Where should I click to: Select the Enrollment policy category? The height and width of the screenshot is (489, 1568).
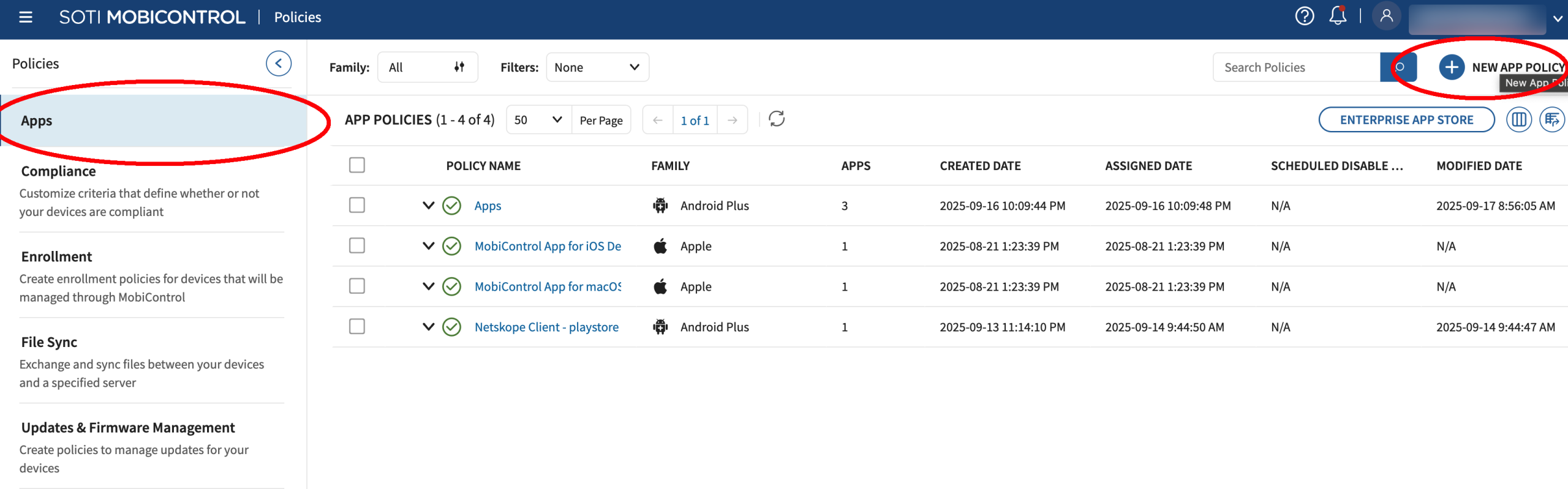tap(152, 275)
